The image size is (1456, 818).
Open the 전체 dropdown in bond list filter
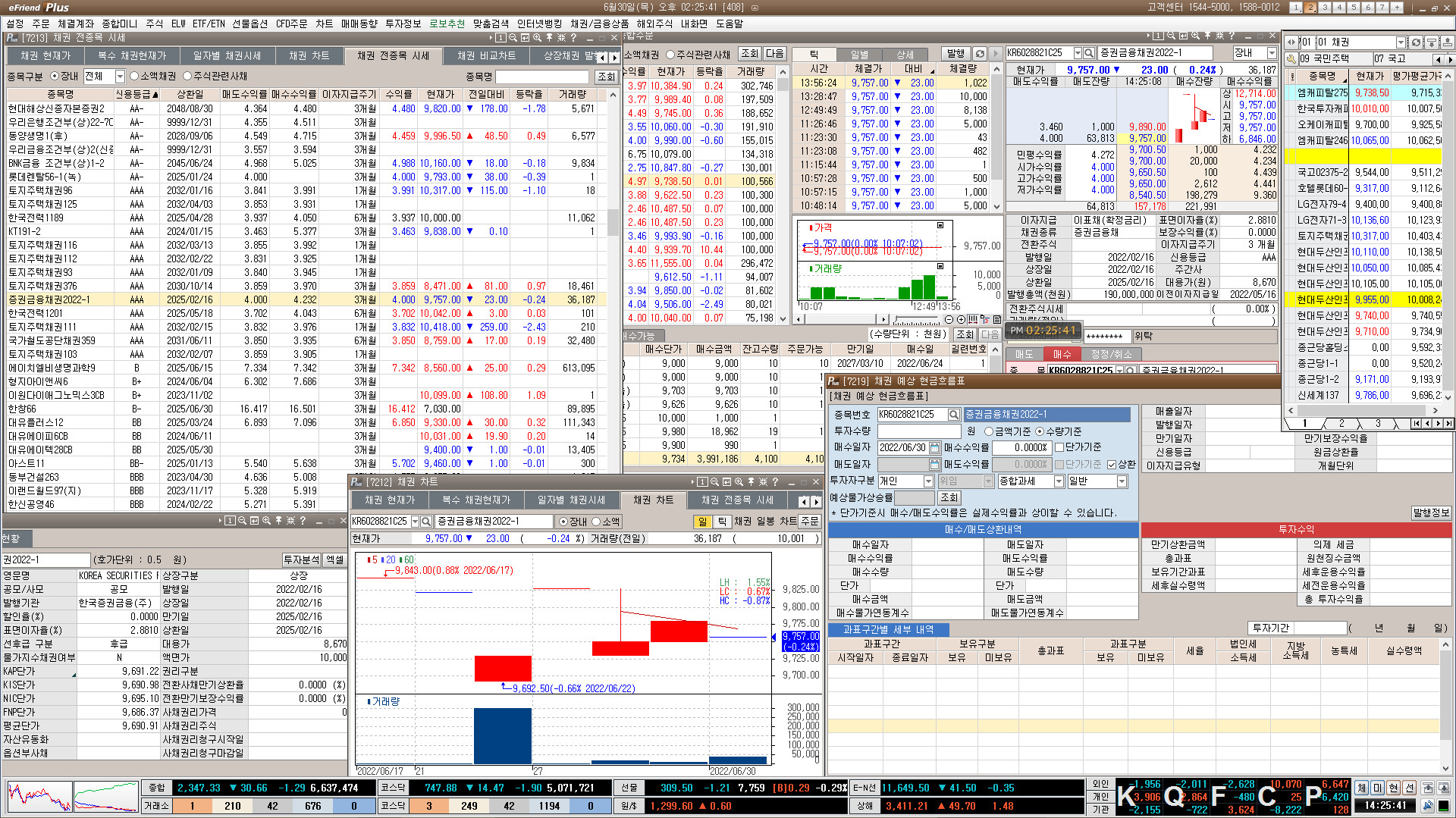[x=120, y=77]
